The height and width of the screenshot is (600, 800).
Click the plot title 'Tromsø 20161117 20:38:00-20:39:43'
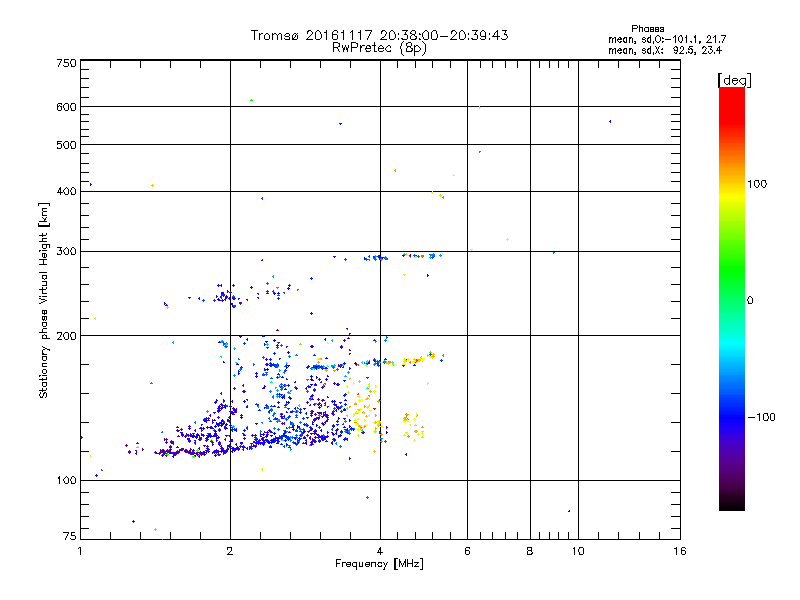point(379,35)
